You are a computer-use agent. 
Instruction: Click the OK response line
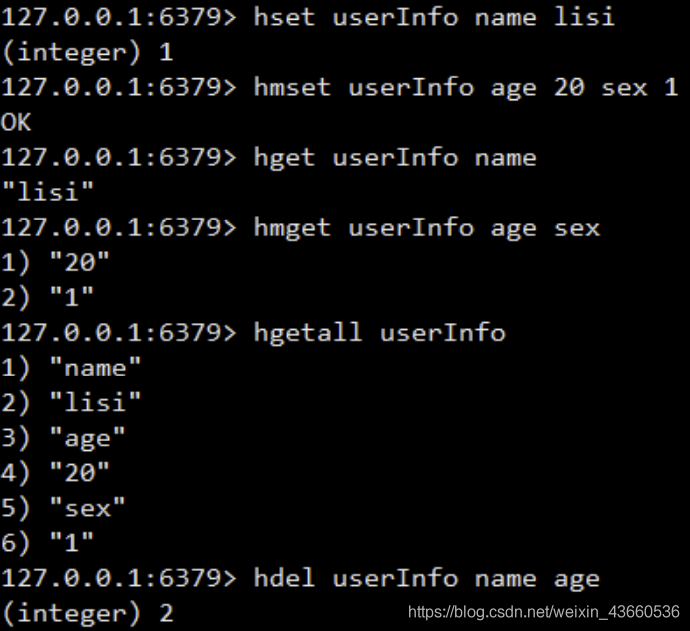point(16,122)
